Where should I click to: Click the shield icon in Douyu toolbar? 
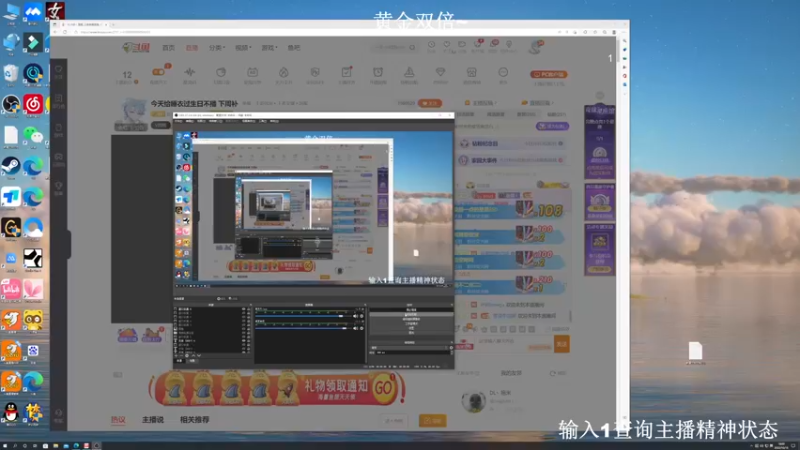coord(315,72)
